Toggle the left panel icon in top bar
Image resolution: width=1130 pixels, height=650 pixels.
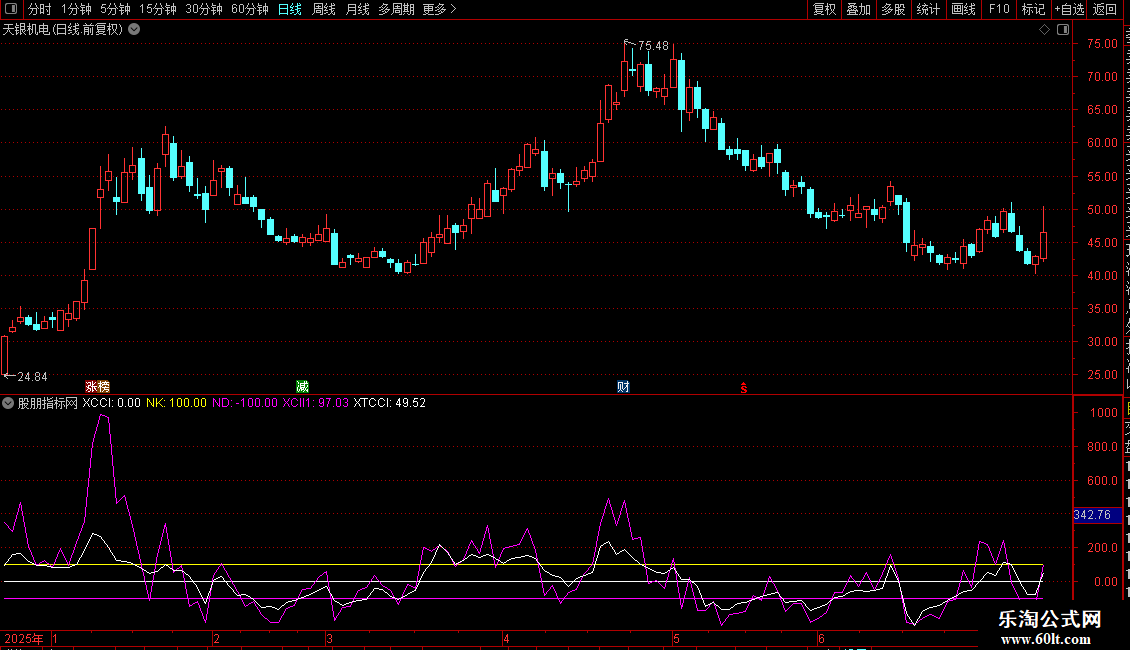point(10,9)
